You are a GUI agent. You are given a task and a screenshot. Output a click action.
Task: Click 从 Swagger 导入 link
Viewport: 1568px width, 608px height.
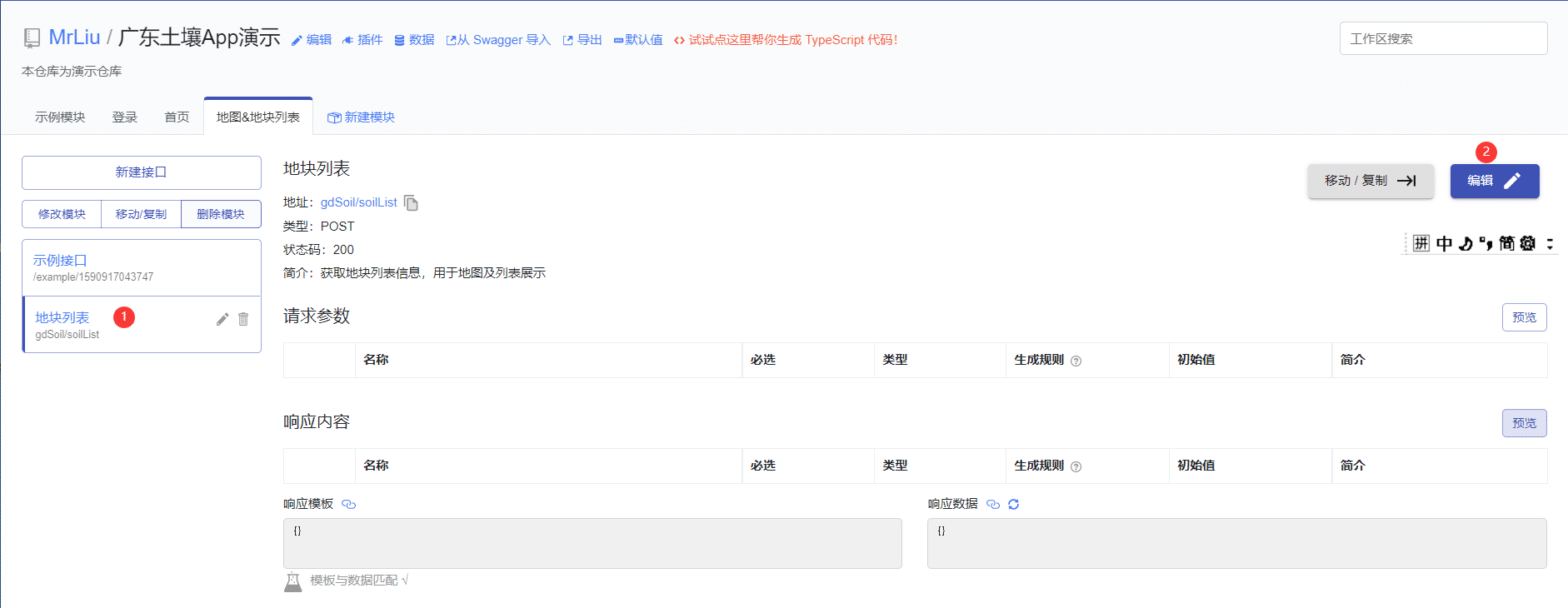498,40
